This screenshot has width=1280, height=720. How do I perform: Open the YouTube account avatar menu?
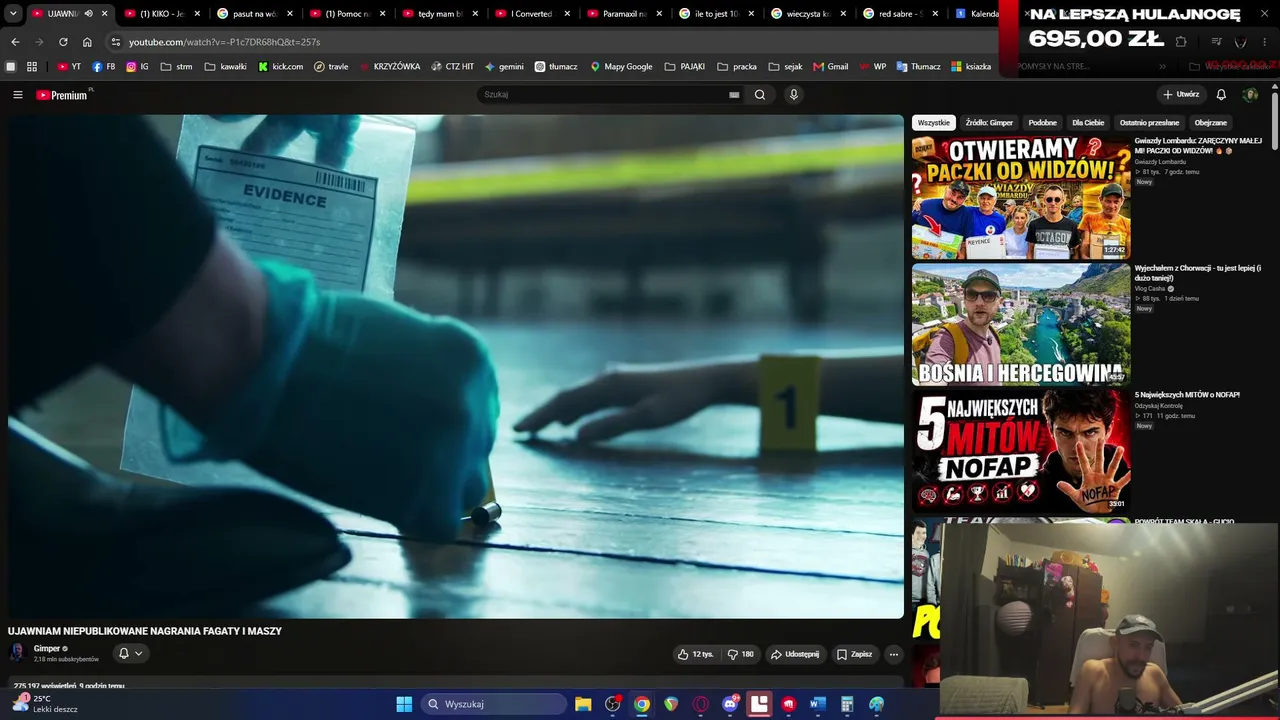click(1250, 95)
